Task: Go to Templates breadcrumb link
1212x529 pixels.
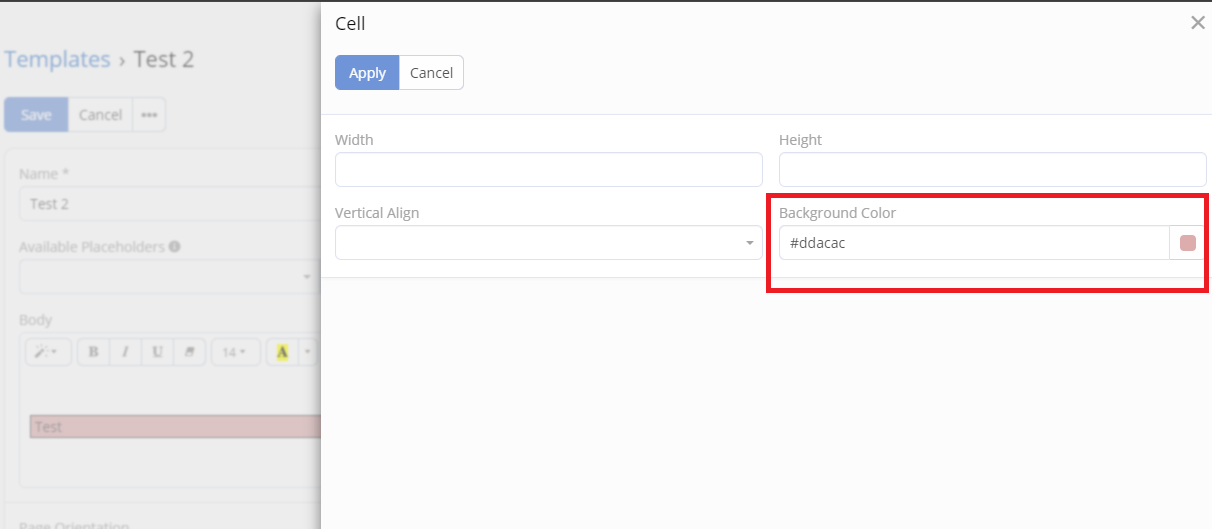Action: [x=57, y=59]
